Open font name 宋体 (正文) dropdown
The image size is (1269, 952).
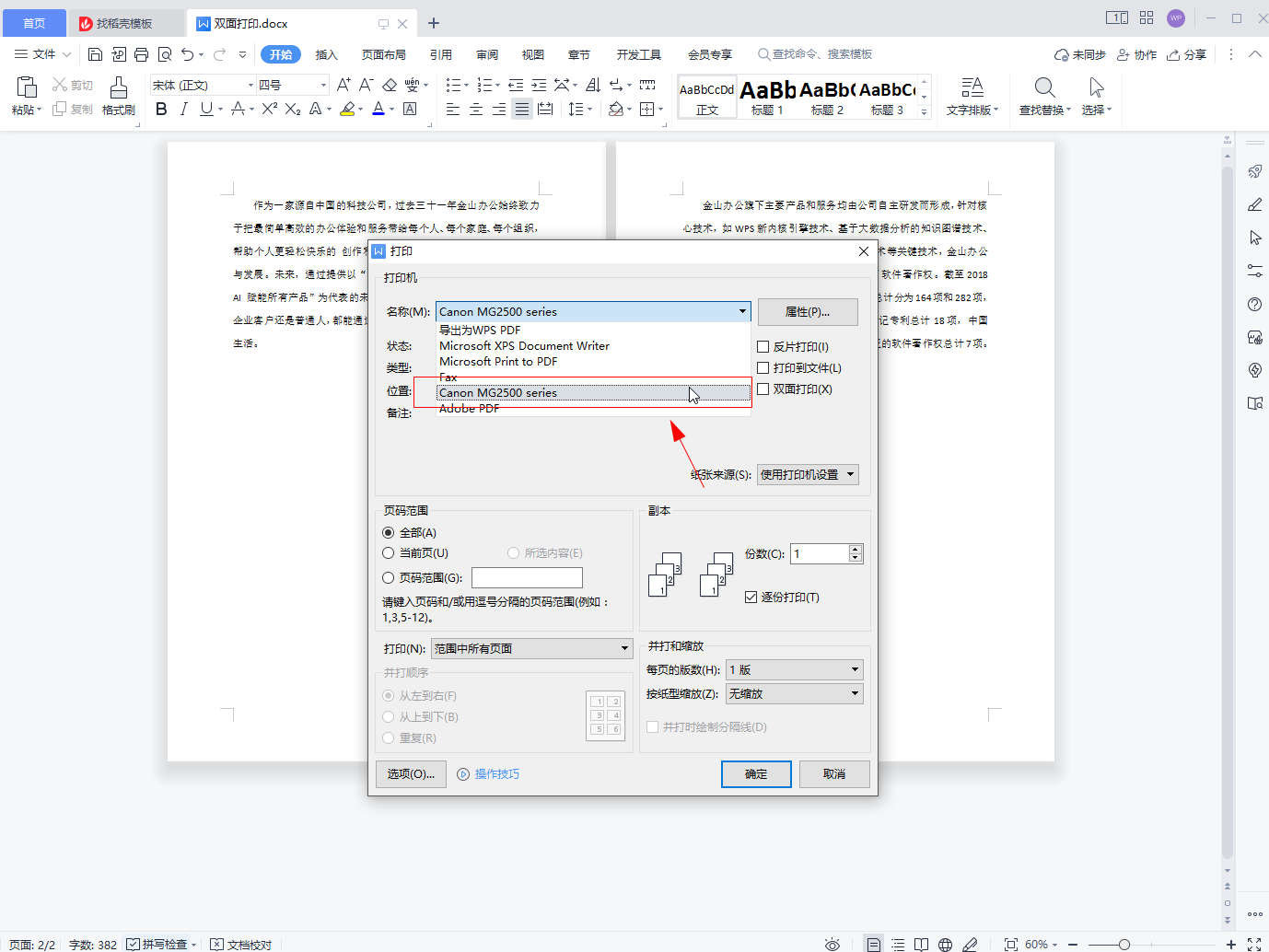coord(250,85)
